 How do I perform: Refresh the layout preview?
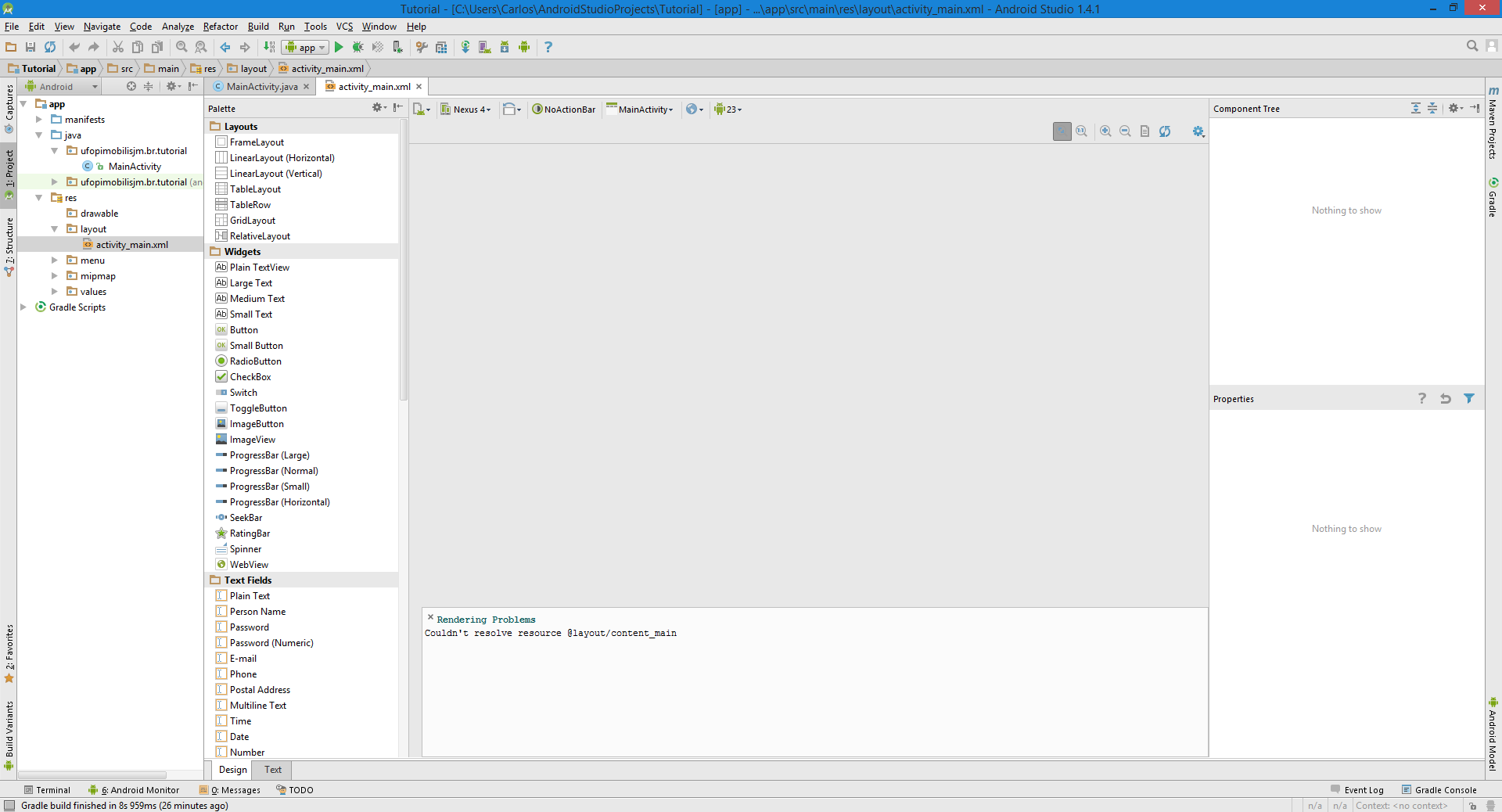pyautogui.click(x=1165, y=131)
